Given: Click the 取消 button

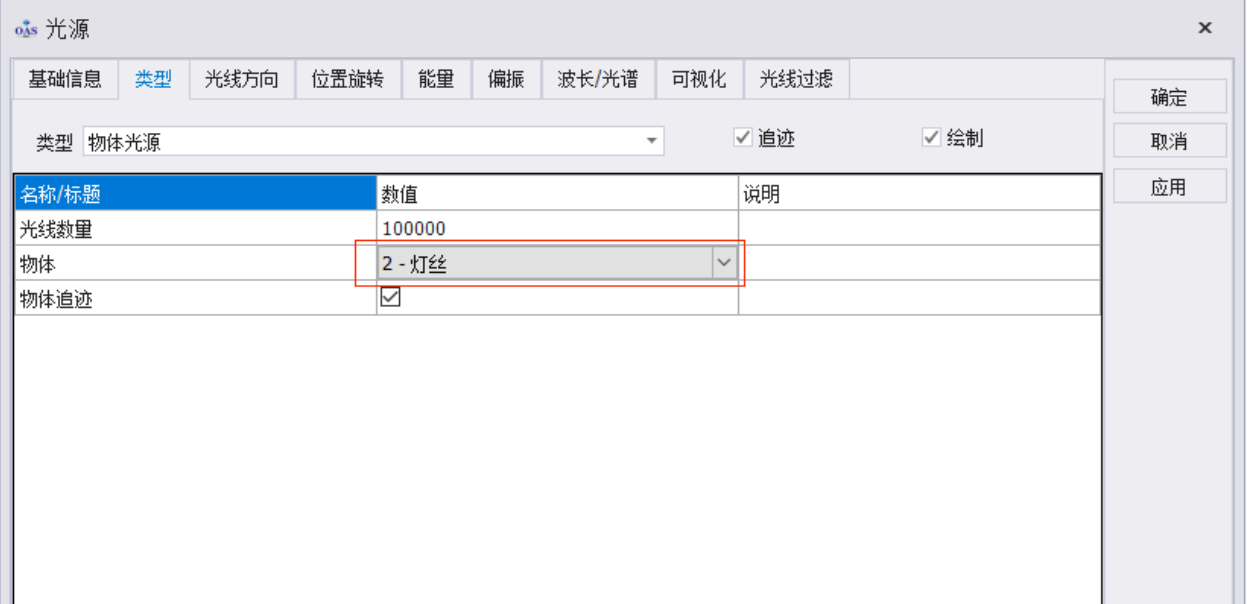Looking at the screenshot, I should 1169,142.
